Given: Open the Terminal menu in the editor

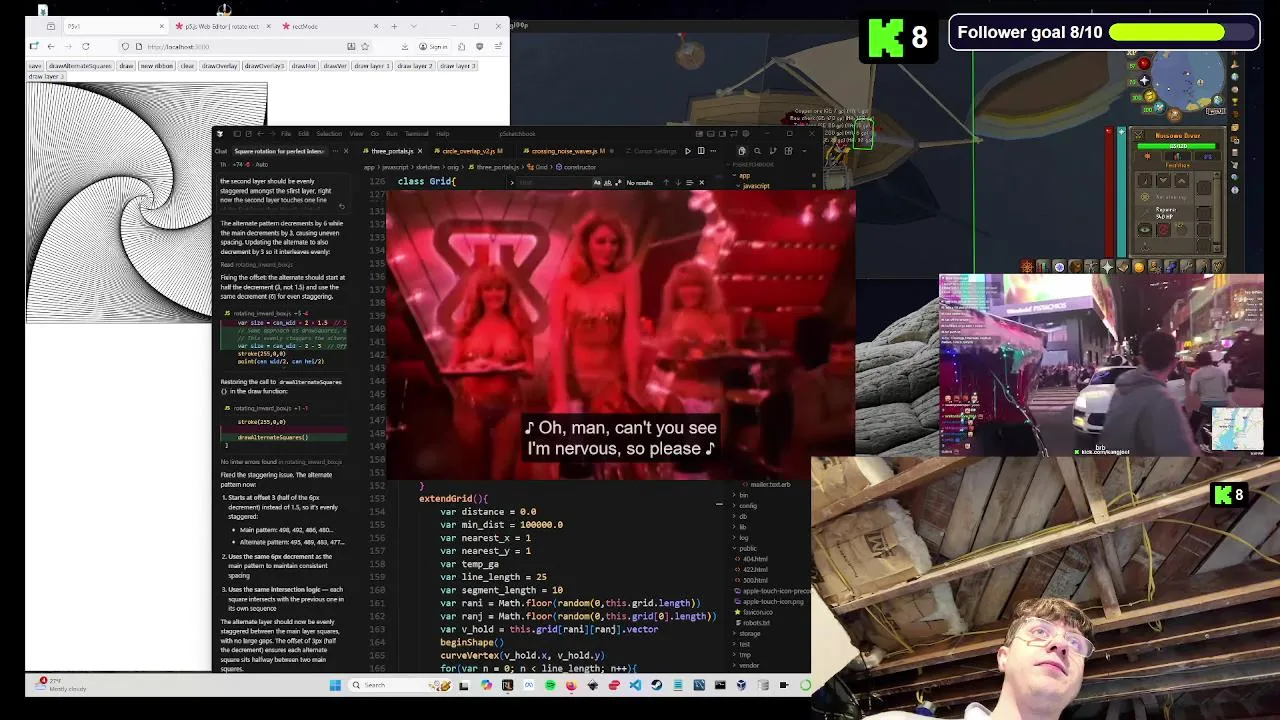Looking at the screenshot, I should tap(417, 133).
